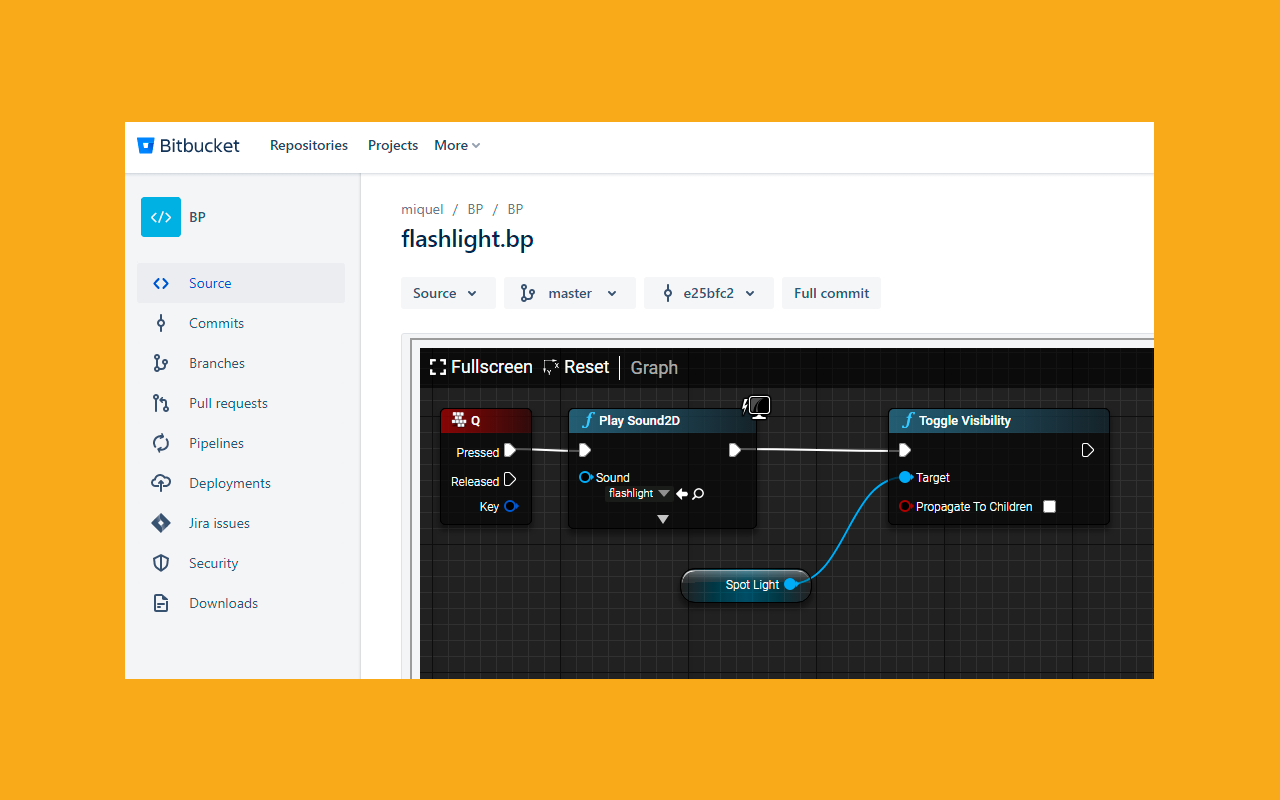This screenshot has width=1280, height=800.
Task: Click the flashlight.bp file title
Action: pyautogui.click(x=467, y=239)
